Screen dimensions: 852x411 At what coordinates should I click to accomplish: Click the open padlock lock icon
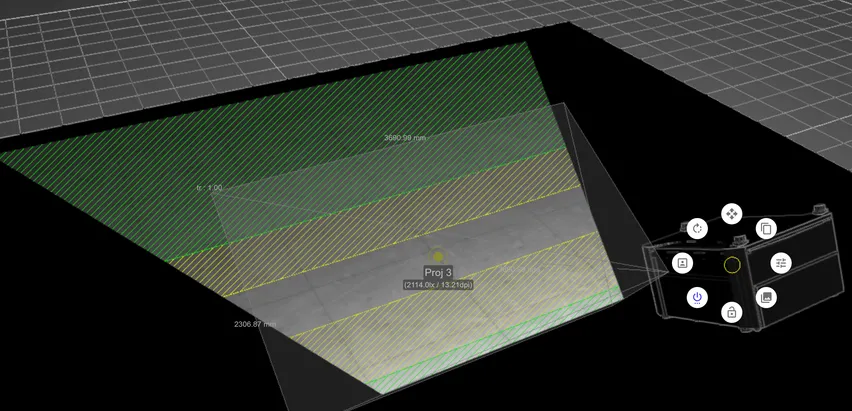[731, 313]
